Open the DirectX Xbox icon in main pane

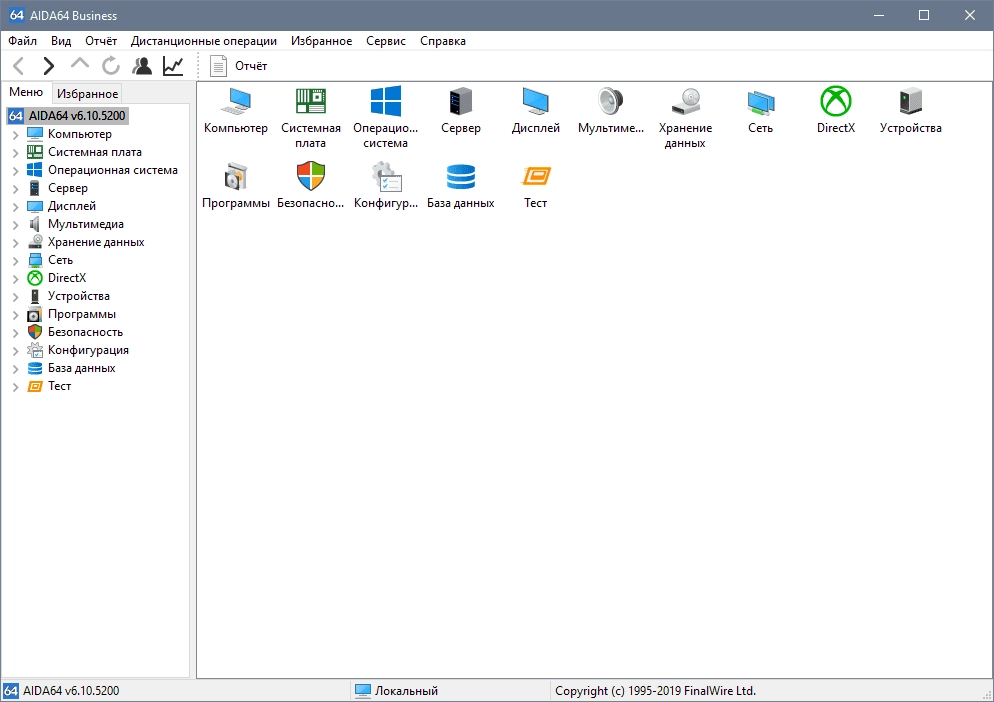click(836, 102)
